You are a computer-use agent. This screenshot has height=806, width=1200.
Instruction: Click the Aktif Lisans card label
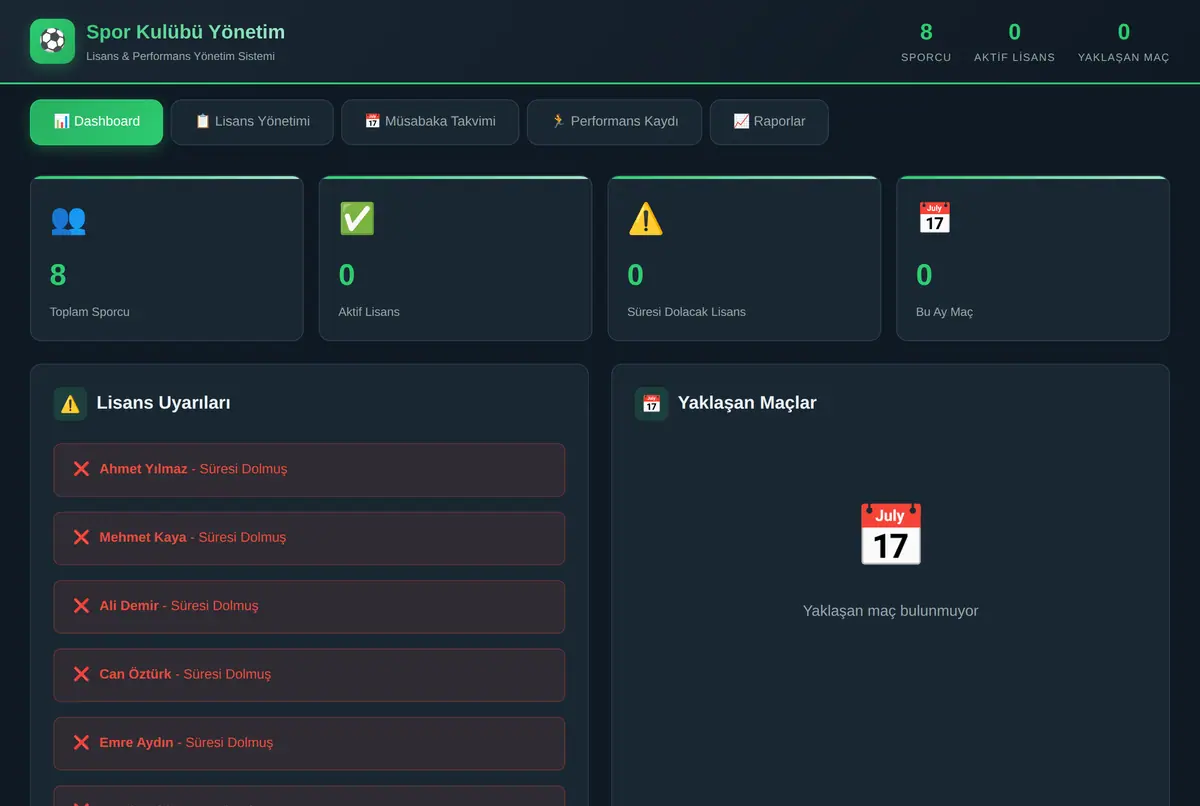(369, 312)
